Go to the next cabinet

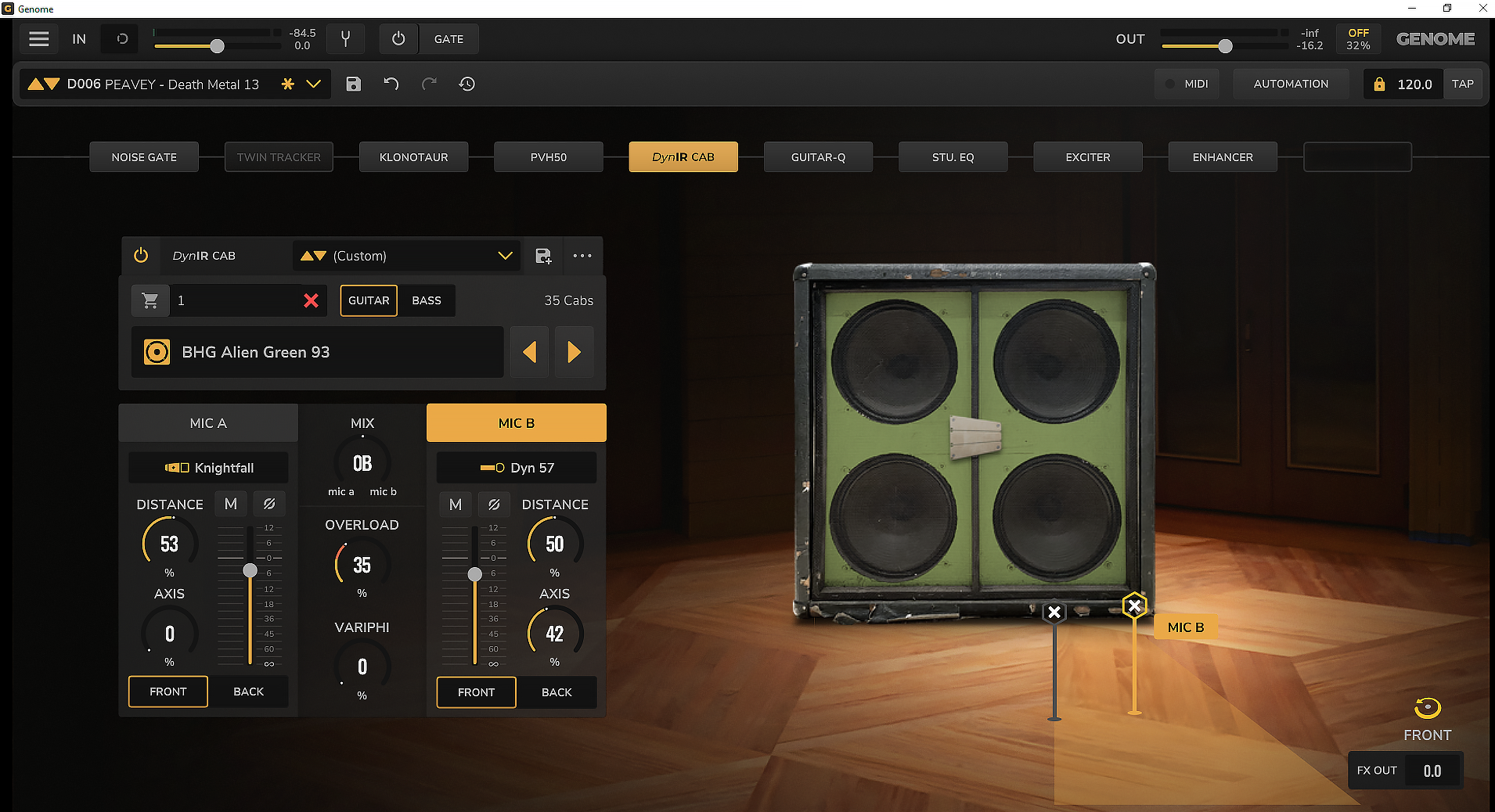(x=574, y=352)
